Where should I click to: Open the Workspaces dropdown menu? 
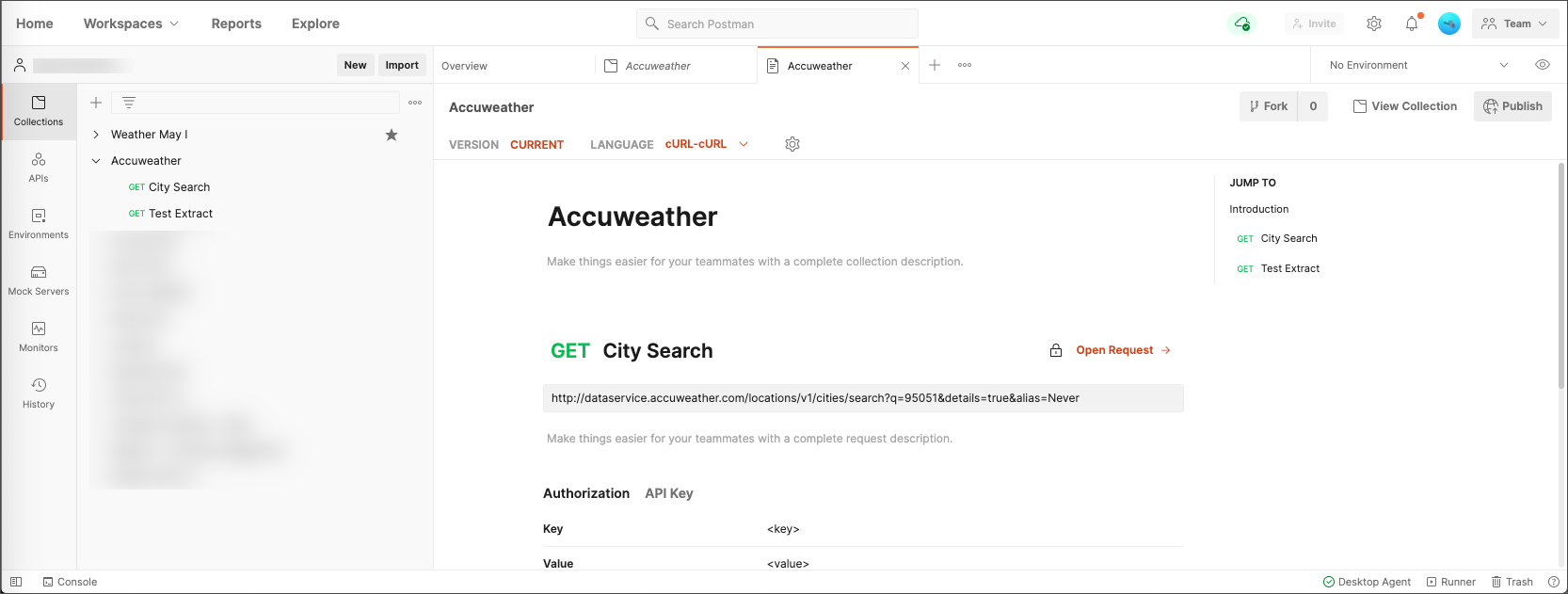(x=131, y=24)
